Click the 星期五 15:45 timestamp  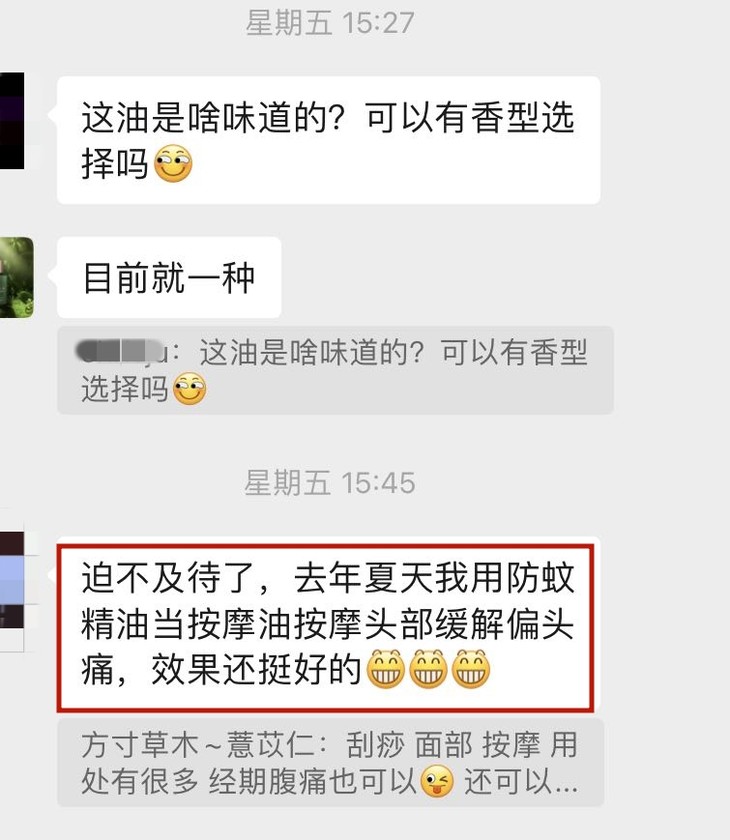point(330,483)
